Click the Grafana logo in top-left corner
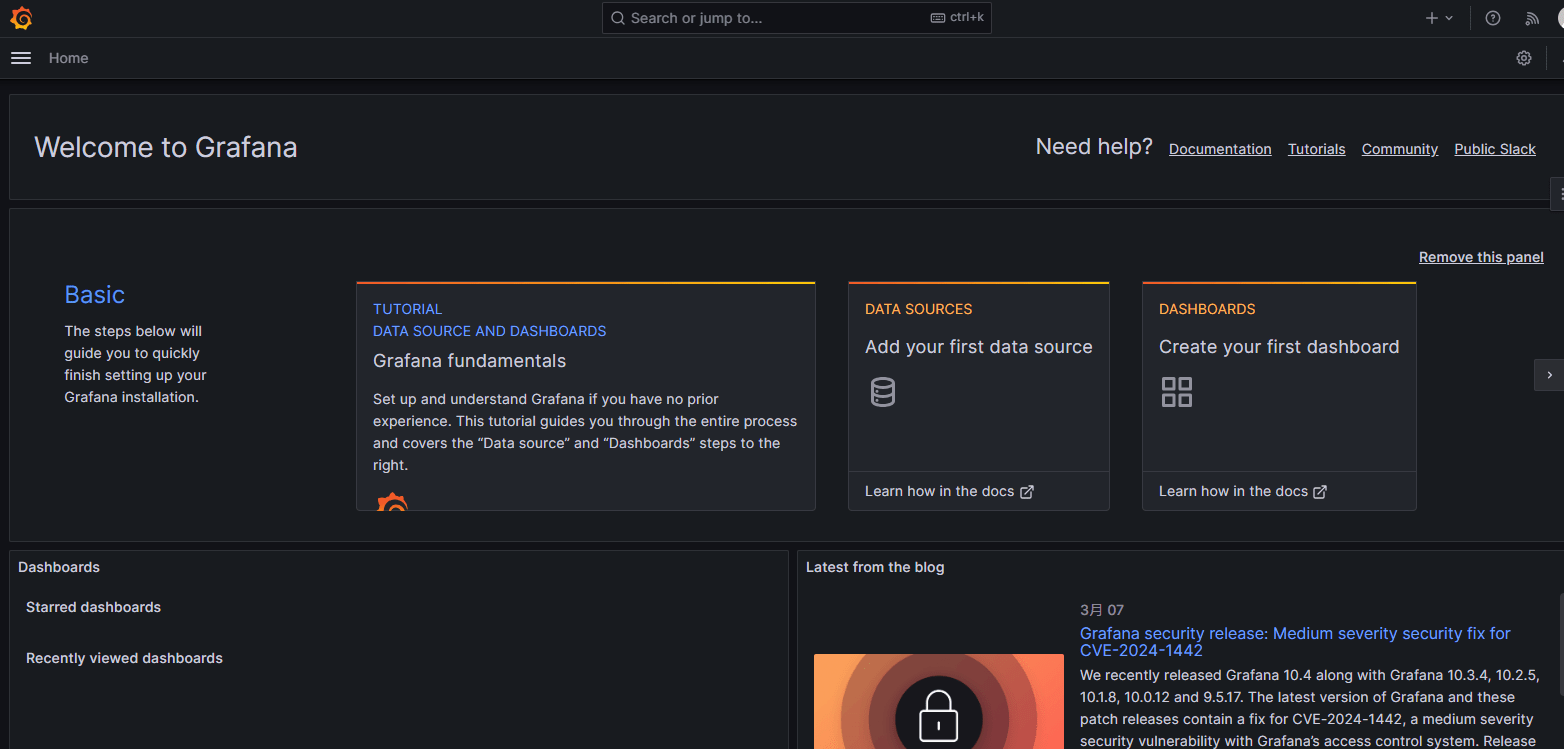Screen dimensions: 1564x749 (x=21, y=18)
